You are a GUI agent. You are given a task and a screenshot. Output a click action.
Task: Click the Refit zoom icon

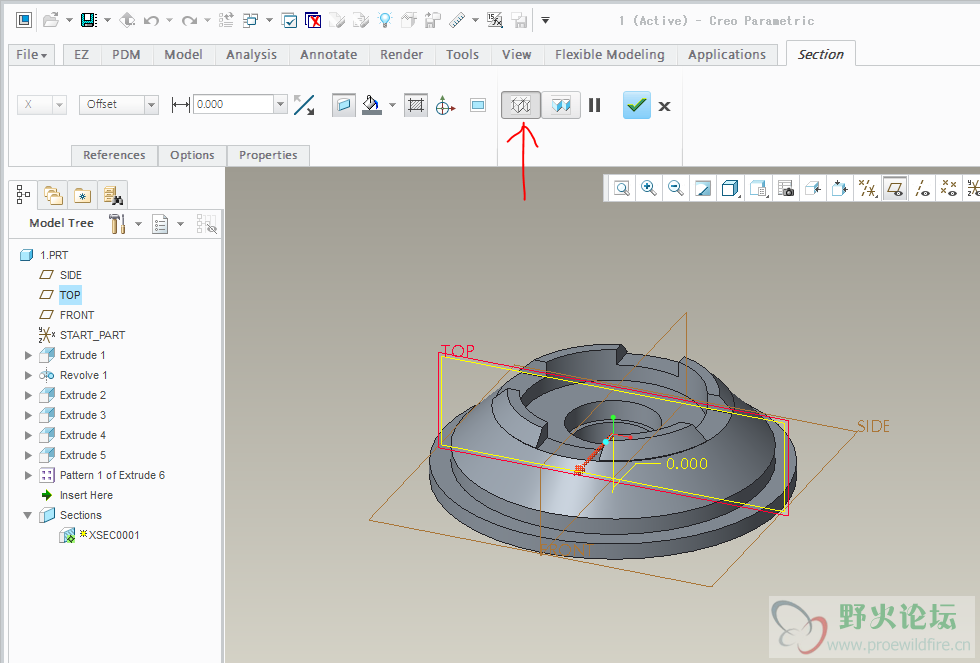click(x=622, y=188)
